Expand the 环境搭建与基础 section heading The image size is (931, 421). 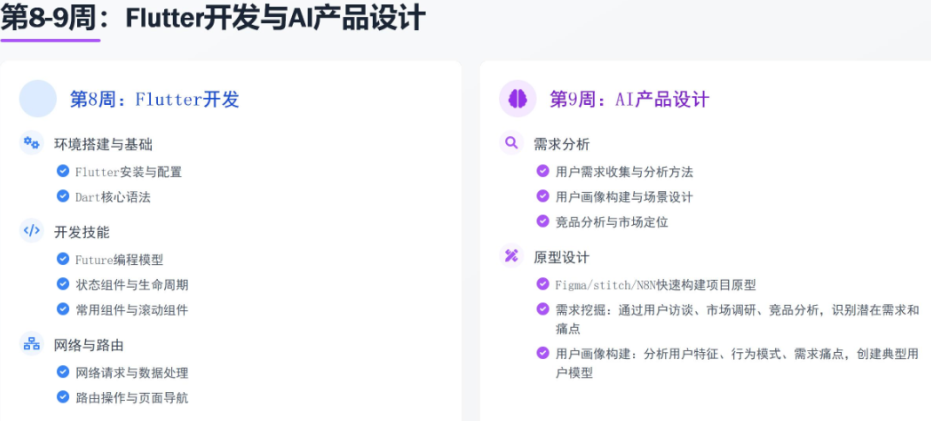(103, 144)
